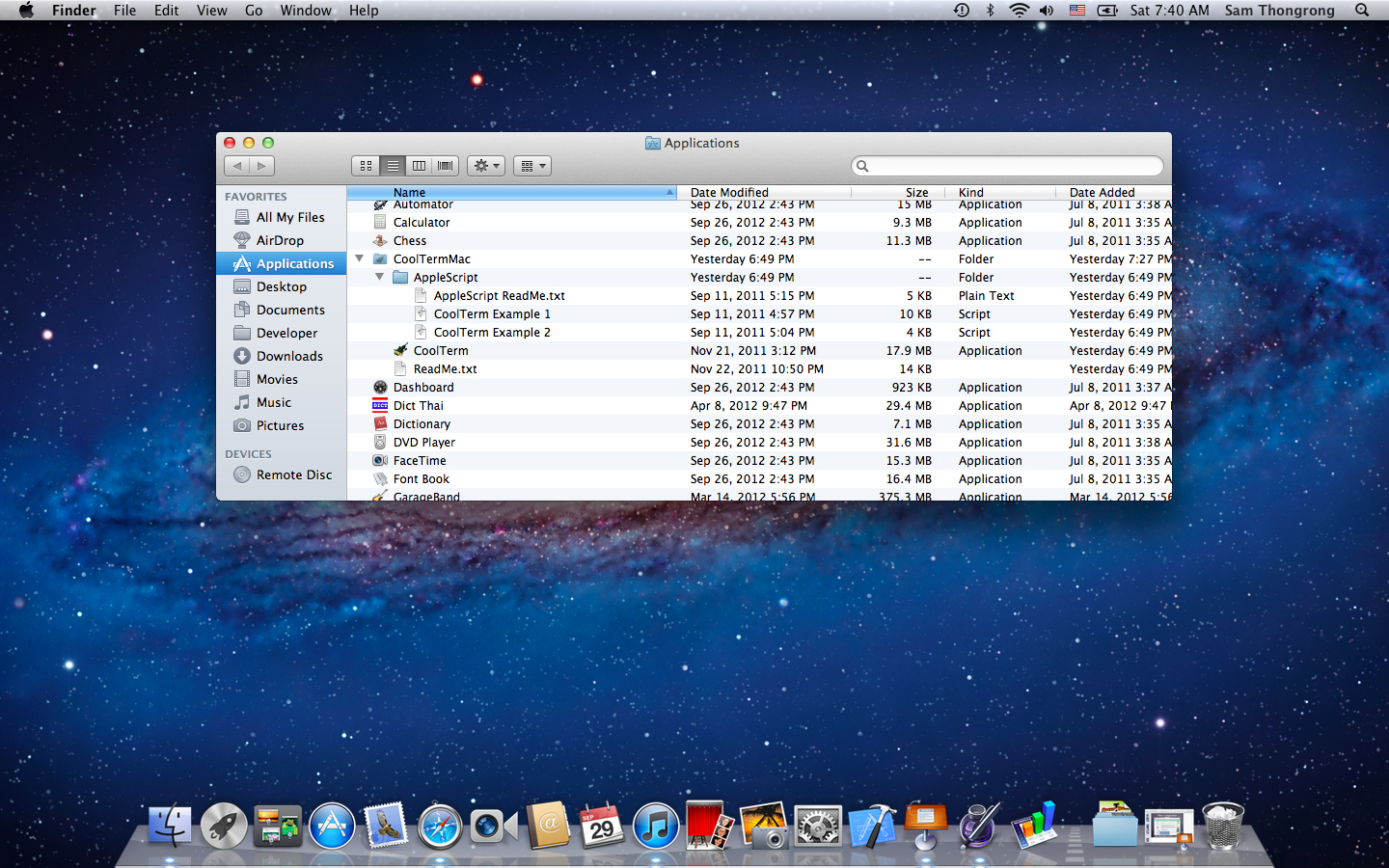Open FaceTime camera icon in Dock
Viewport: 1389px width, 868px height.
coord(494,827)
